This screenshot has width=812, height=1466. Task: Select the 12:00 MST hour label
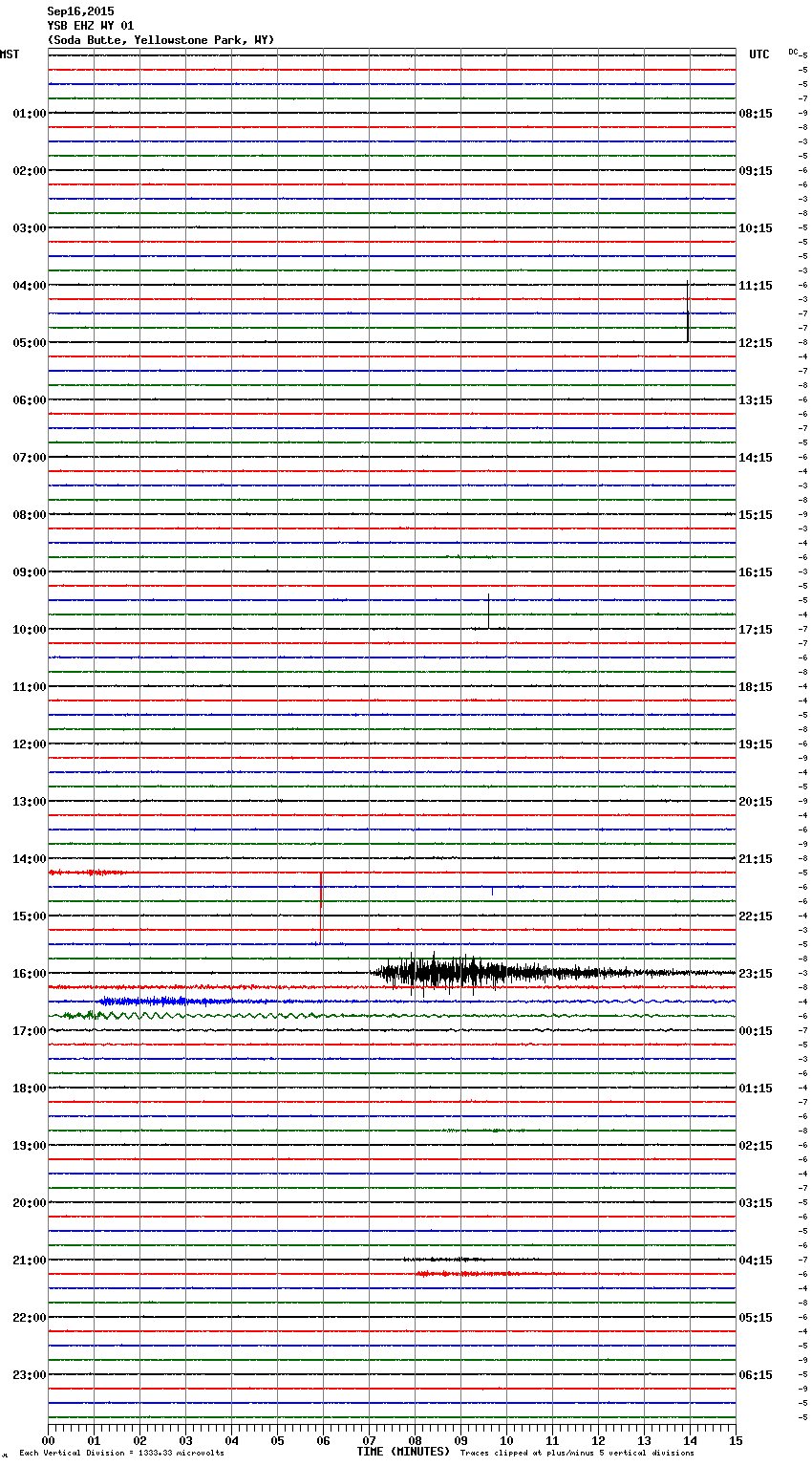[29, 744]
